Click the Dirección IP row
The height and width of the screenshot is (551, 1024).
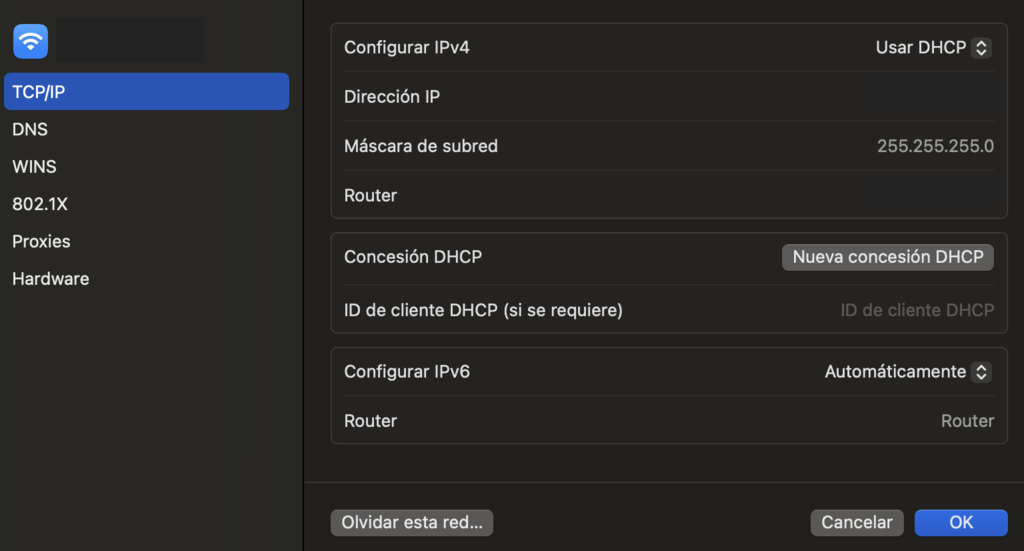pyautogui.click(x=668, y=97)
